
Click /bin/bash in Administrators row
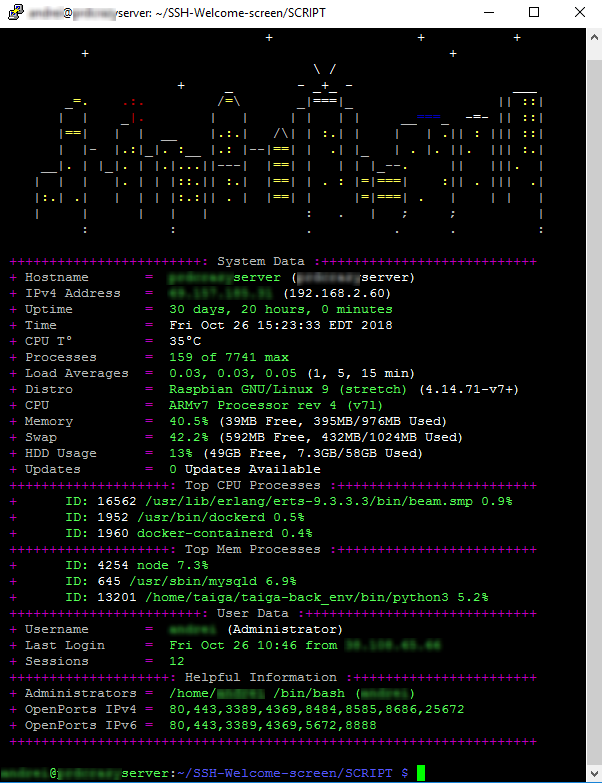[309, 693]
